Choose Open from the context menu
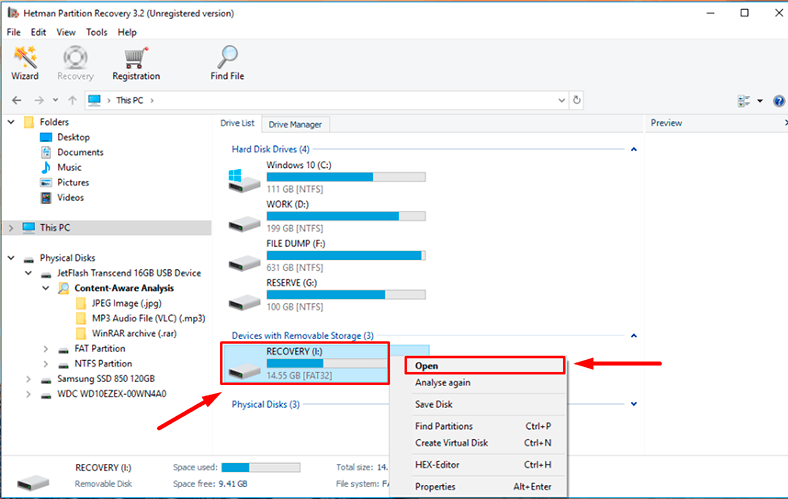Image resolution: width=788 pixels, height=499 pixels. pos(427,366)
